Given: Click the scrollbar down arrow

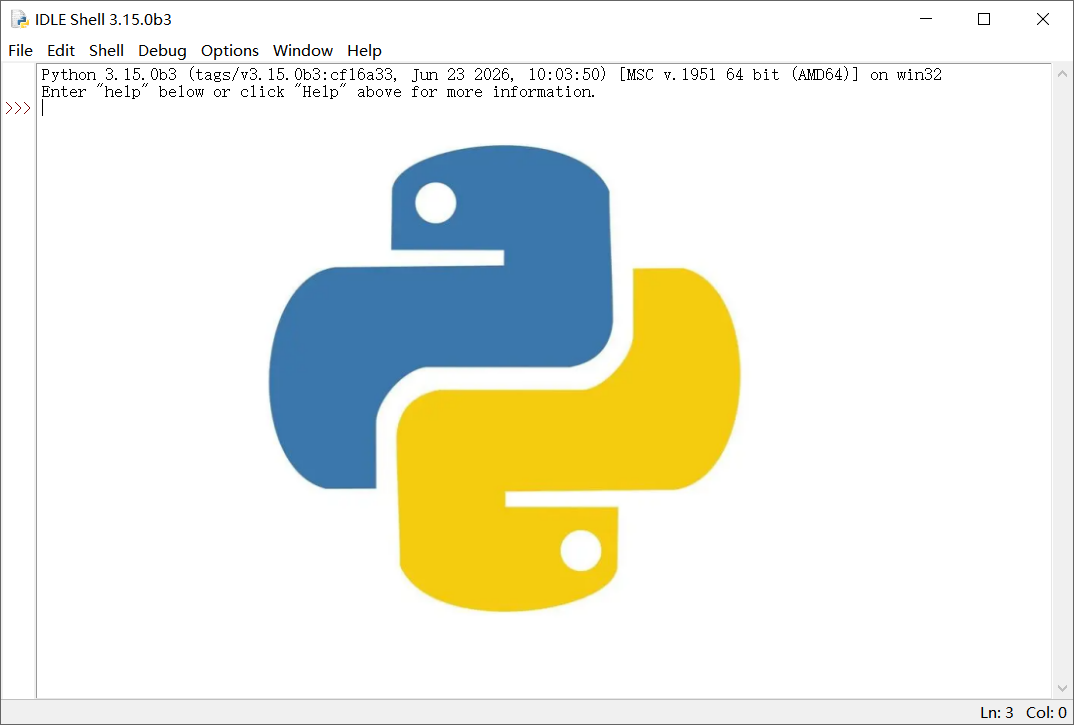Looking at the screenshot, I should pyautogui.click(x=1062, y=688).
